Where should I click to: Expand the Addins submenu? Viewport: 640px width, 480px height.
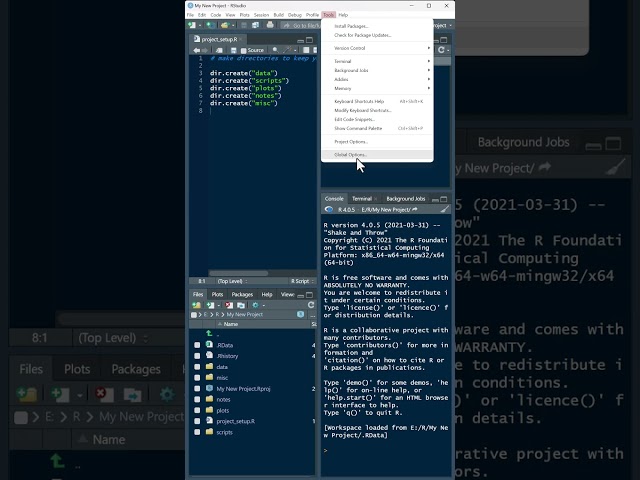[377, 79]
